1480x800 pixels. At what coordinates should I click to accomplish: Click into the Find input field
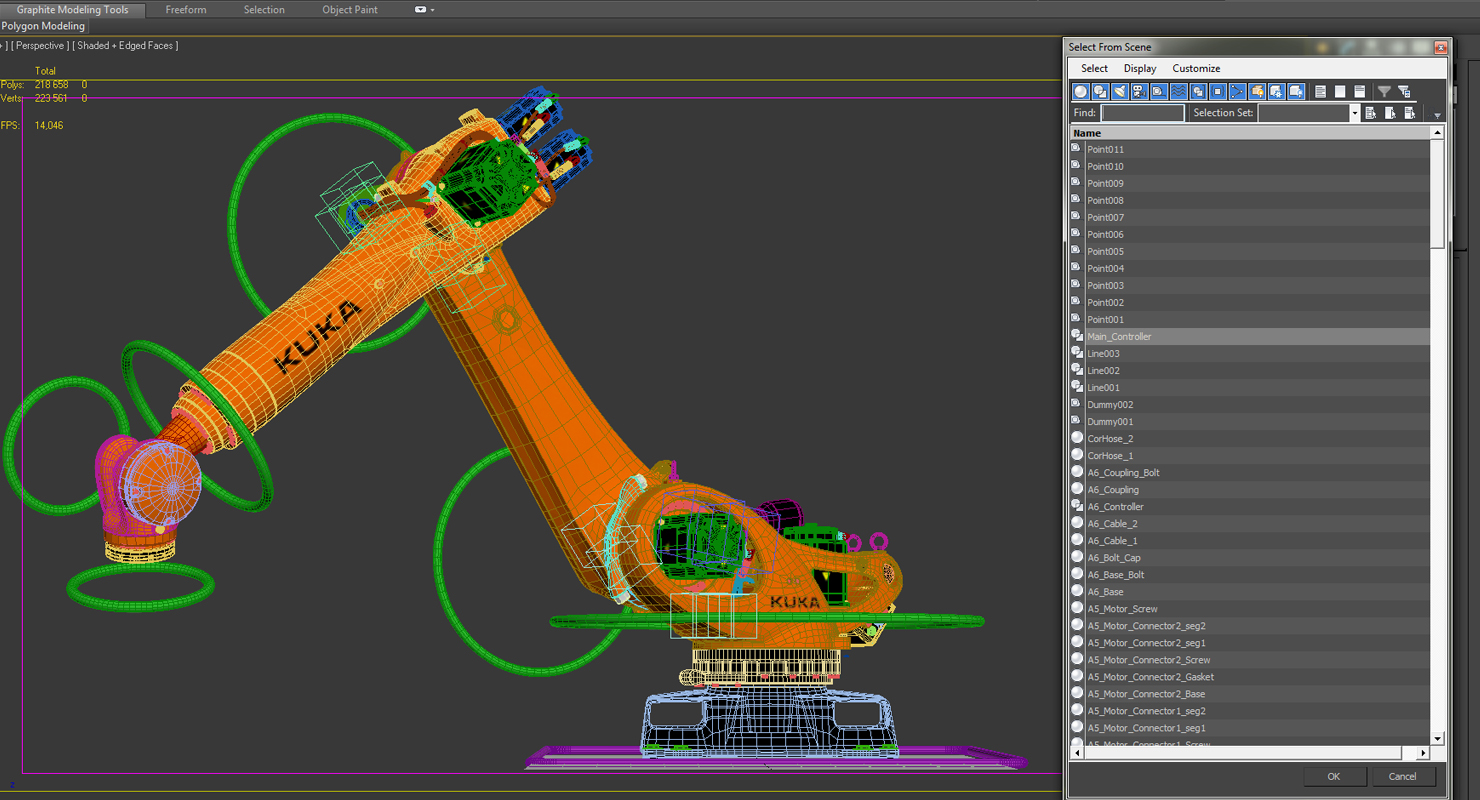(1142, 113)
